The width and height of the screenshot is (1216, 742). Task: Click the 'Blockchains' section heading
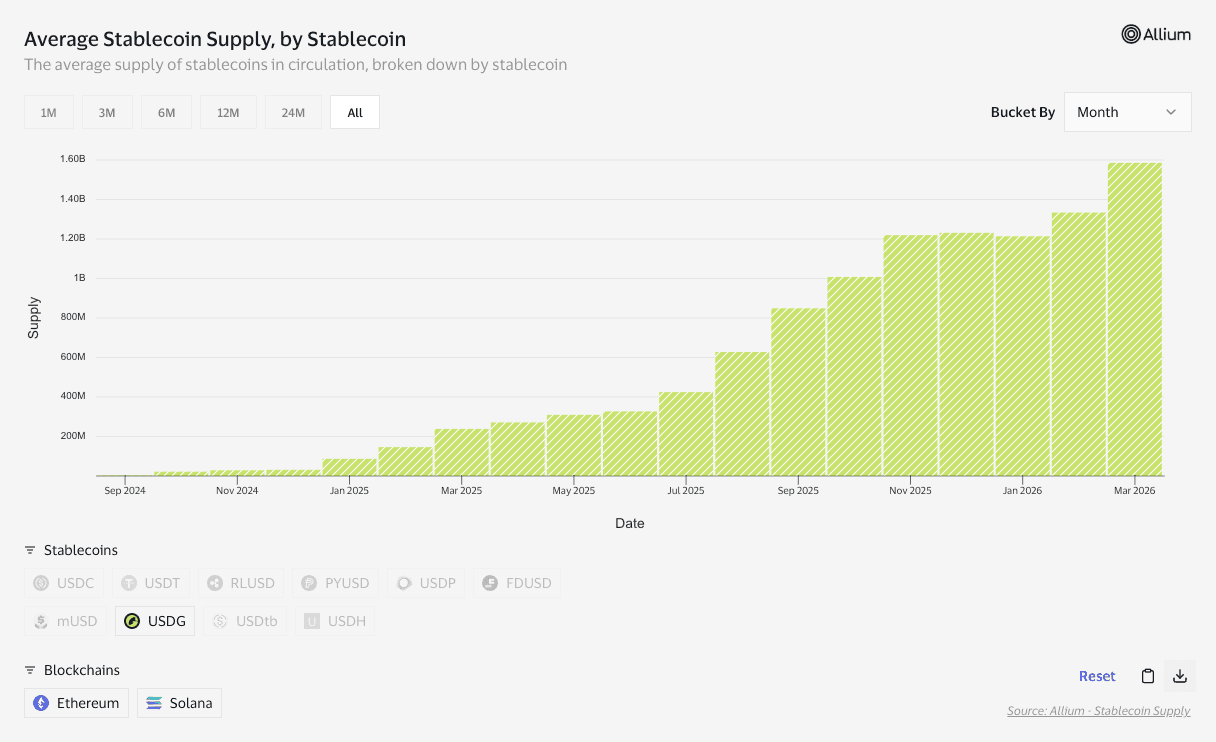point(82,670)
